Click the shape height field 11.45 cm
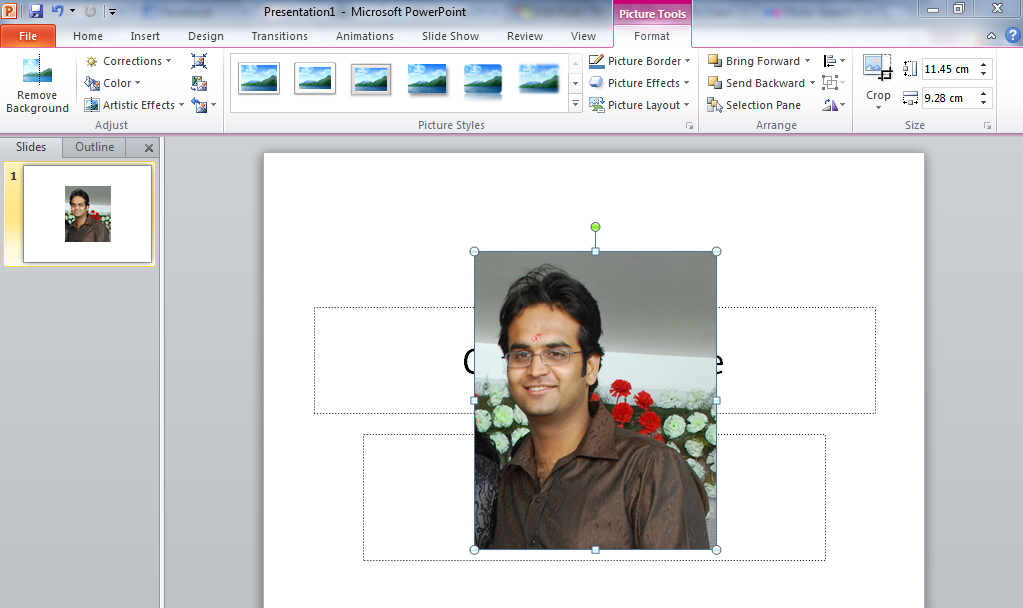Viewport: 1023px width, 608px height. tap(949, 69)
